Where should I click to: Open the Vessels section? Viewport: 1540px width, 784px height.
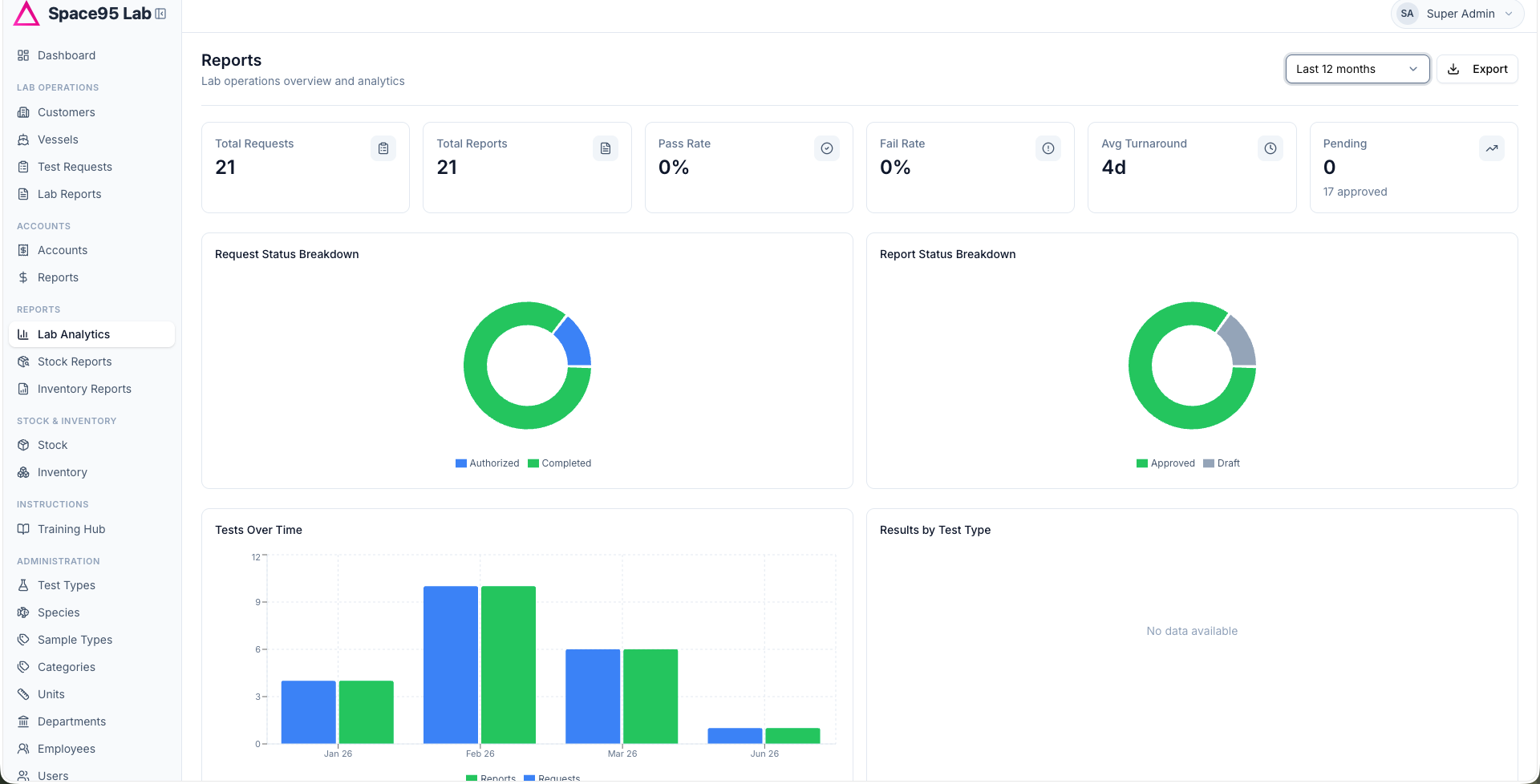pos(91,139)
